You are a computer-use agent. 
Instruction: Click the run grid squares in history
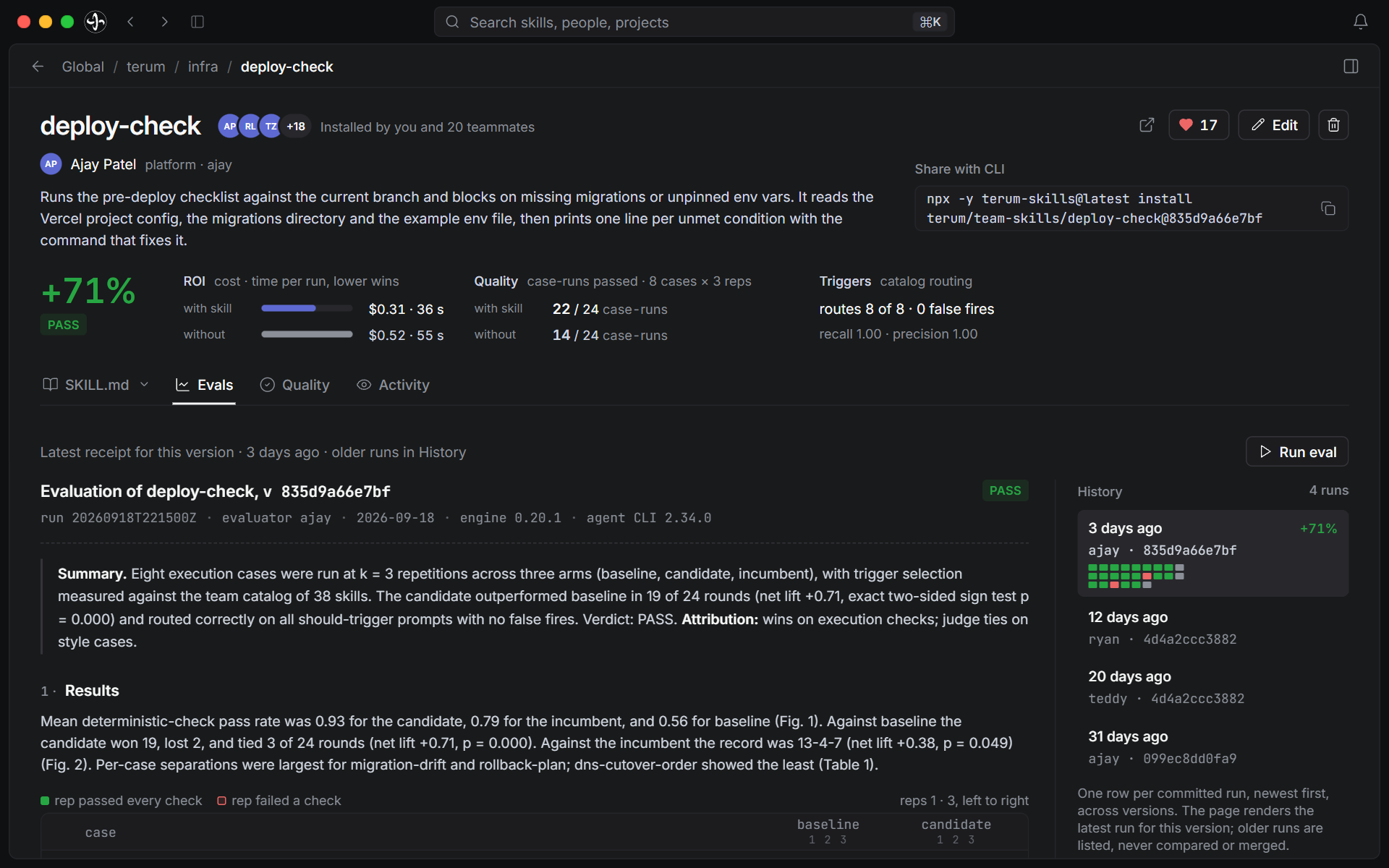(x=1136, y=576)
